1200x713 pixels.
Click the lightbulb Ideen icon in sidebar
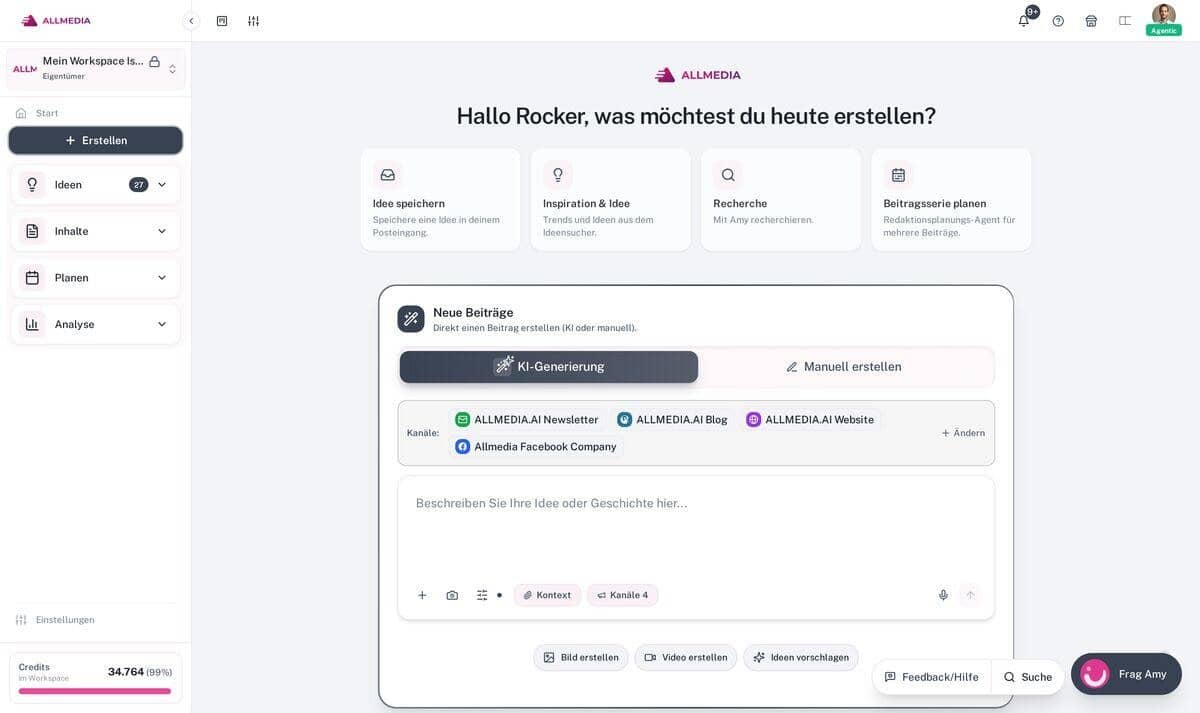click(32, 184)
